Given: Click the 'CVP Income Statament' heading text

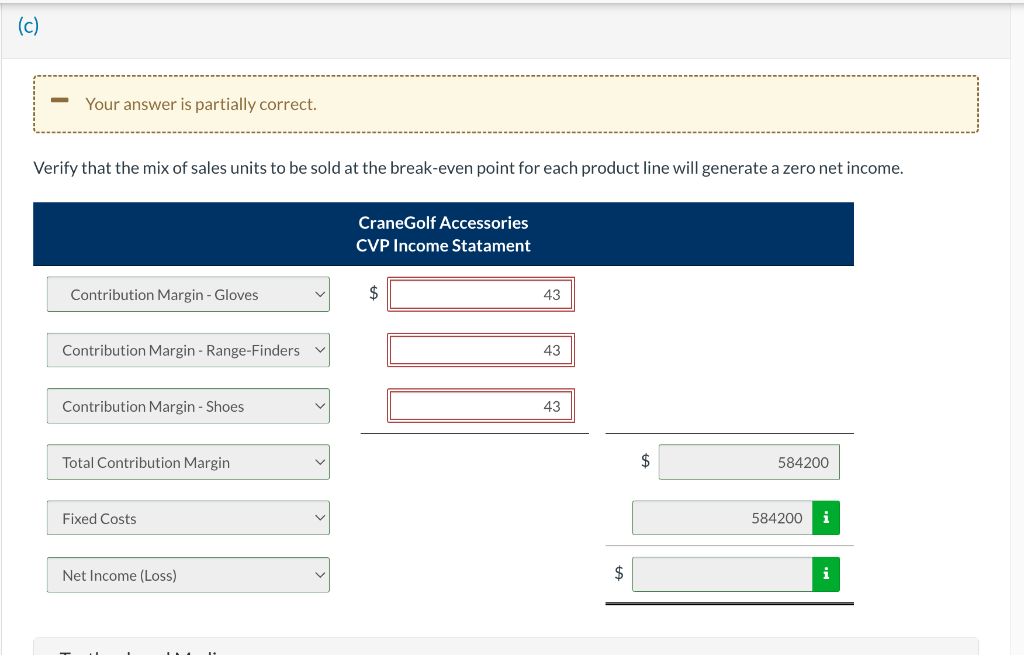Looking at the screenshot, I should tap(443, 246).
